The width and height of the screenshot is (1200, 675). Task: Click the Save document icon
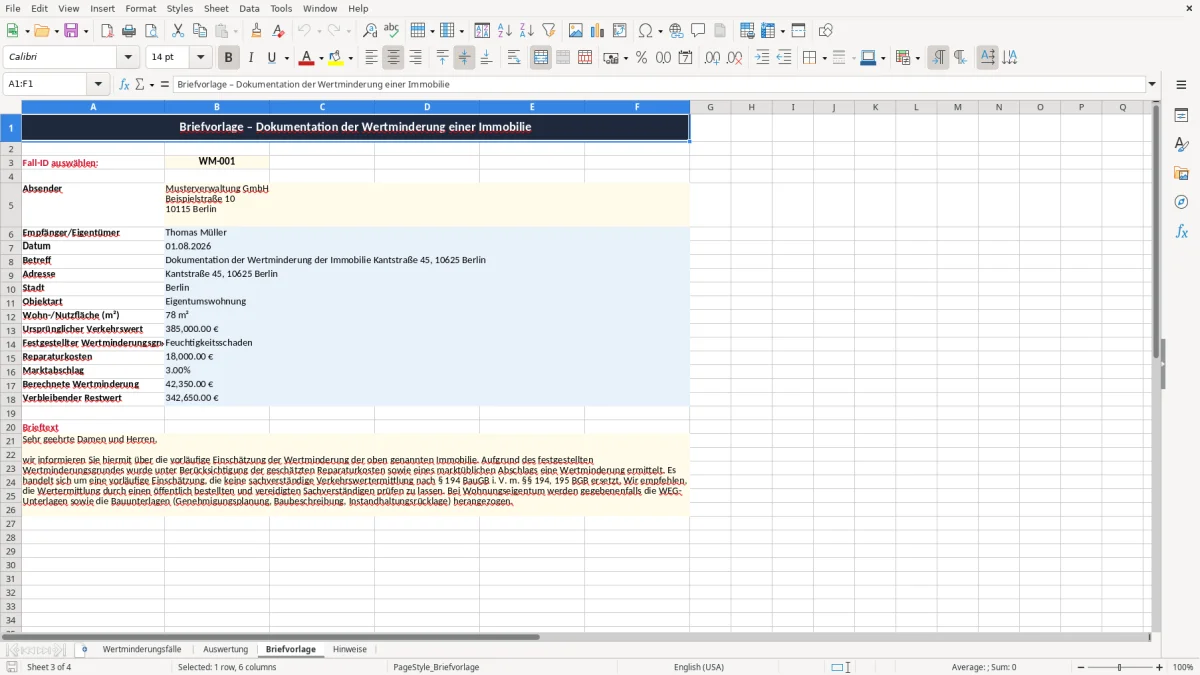pyautogui.click(x=71, y=31)
